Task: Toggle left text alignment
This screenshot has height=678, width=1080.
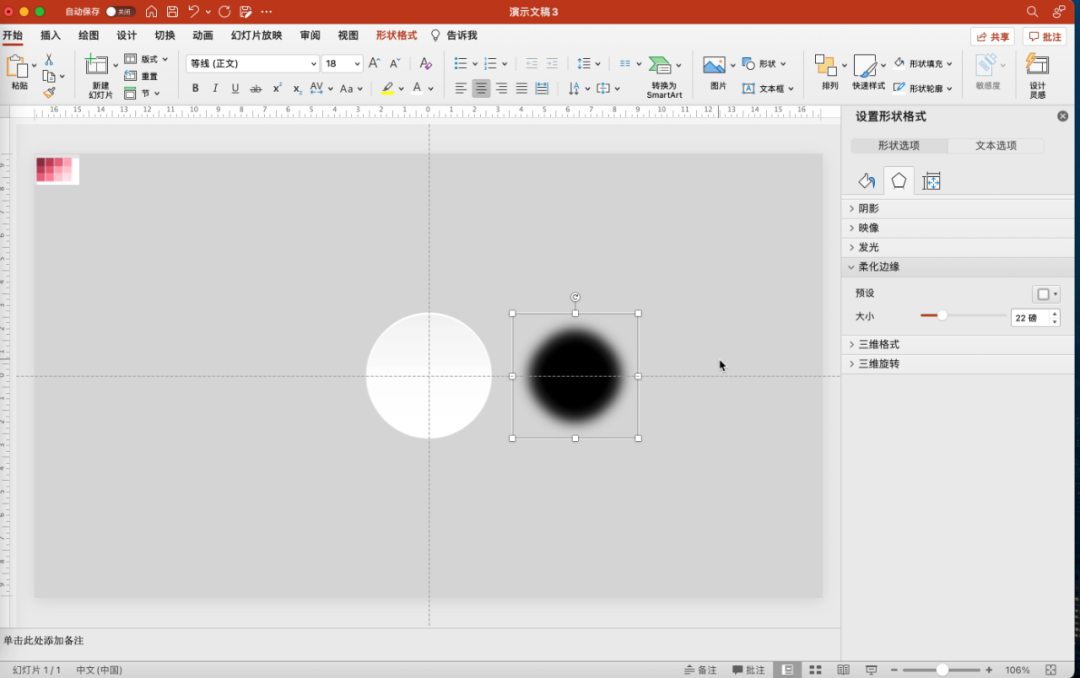Action: coord(461,88)
